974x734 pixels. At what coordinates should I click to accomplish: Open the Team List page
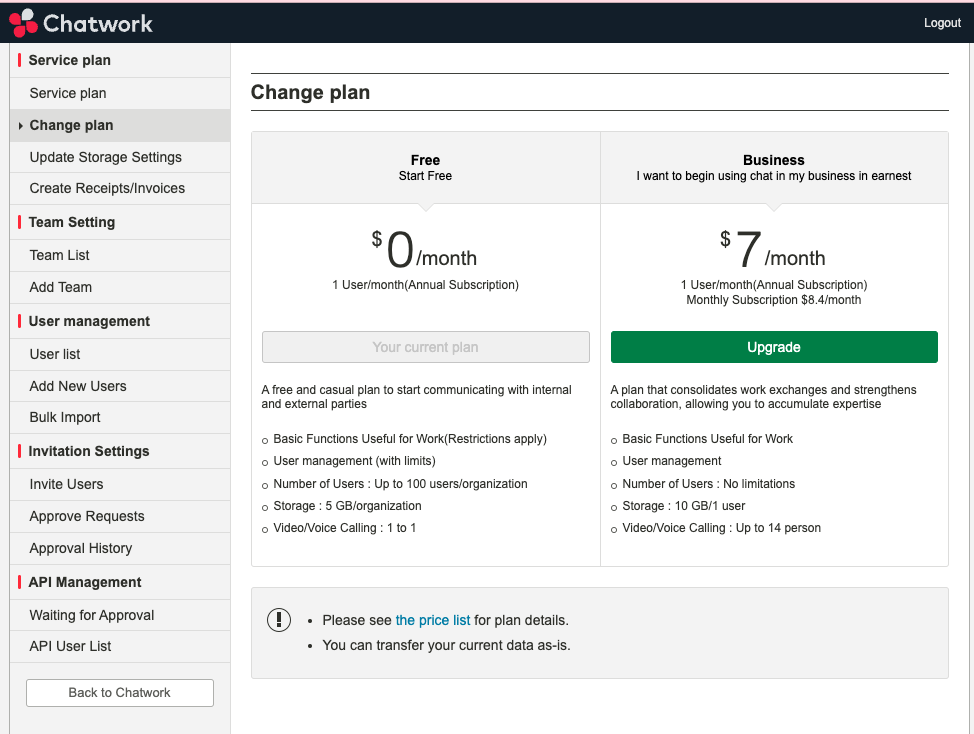click(60, 255)
